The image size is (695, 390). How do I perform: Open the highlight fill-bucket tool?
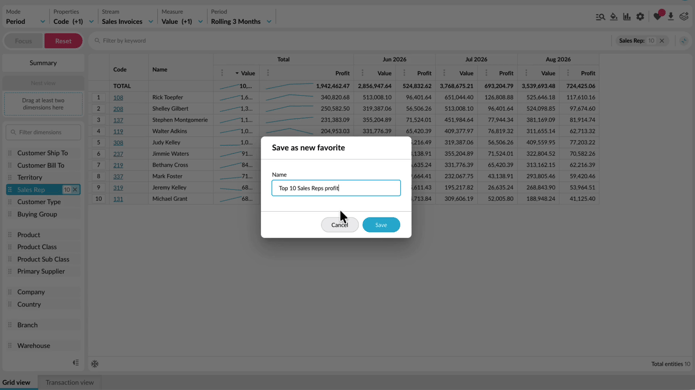(613, 17)
